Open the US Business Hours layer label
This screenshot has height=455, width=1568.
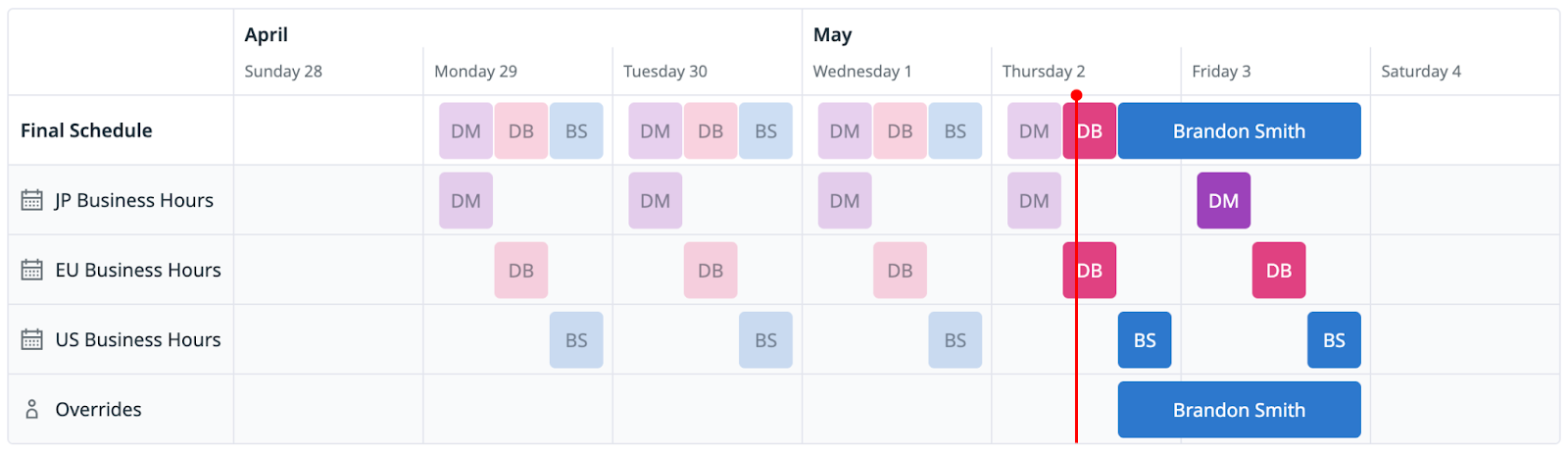pos(138,339)
